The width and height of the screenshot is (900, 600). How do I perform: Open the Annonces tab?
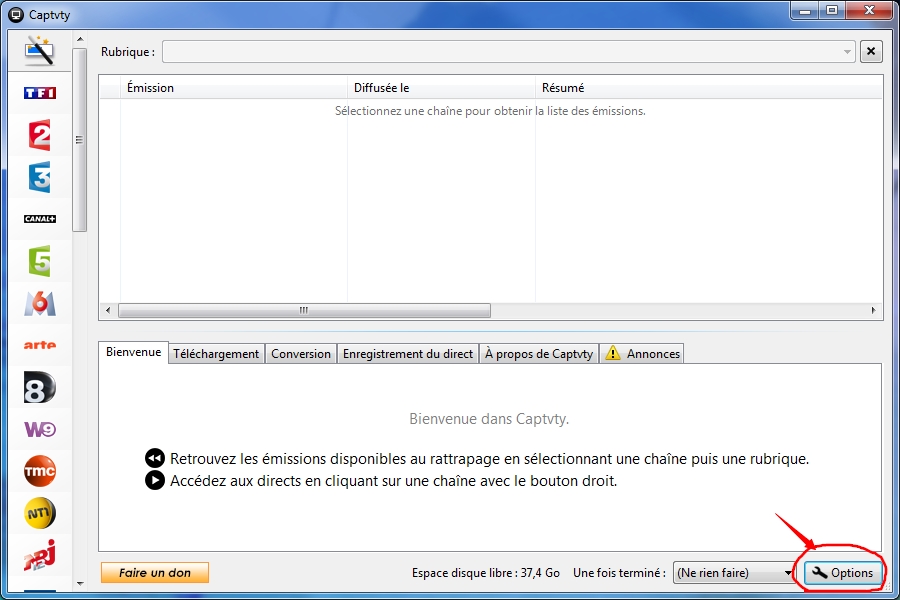[x=642, y=354]
